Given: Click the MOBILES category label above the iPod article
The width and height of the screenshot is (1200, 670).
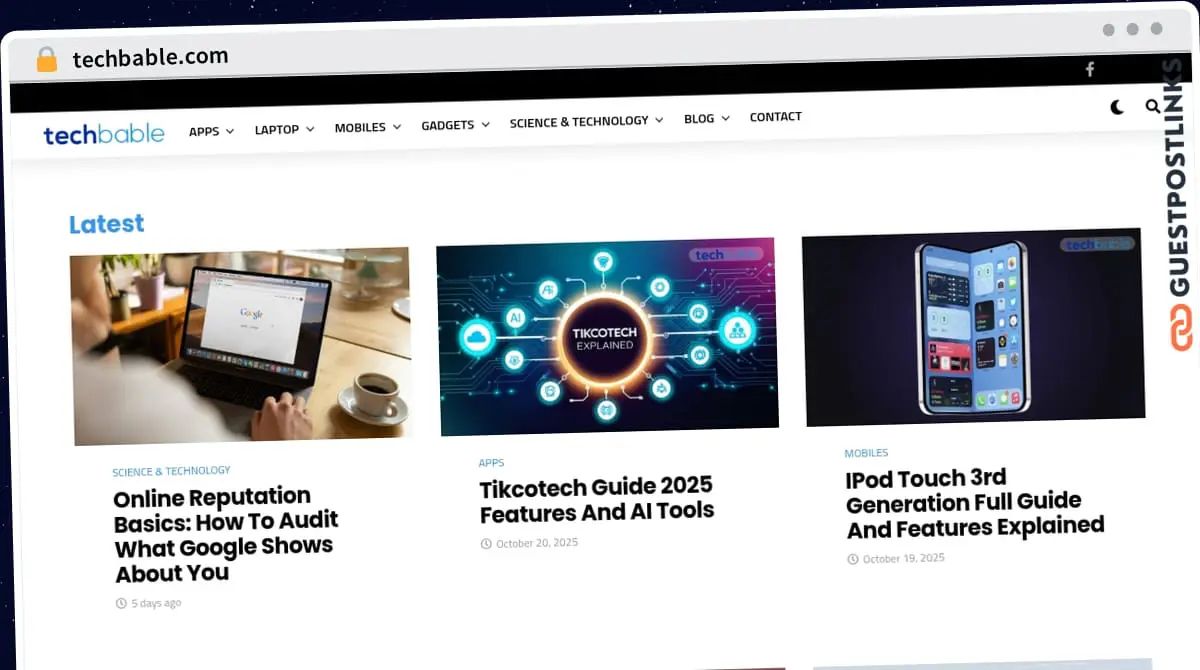Looking at the screenshot, I should tap(866, 452).
